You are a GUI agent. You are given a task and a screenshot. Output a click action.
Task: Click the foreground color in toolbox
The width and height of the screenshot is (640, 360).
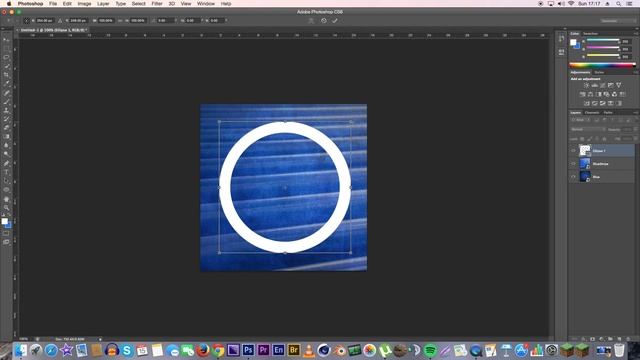(4, 221)
